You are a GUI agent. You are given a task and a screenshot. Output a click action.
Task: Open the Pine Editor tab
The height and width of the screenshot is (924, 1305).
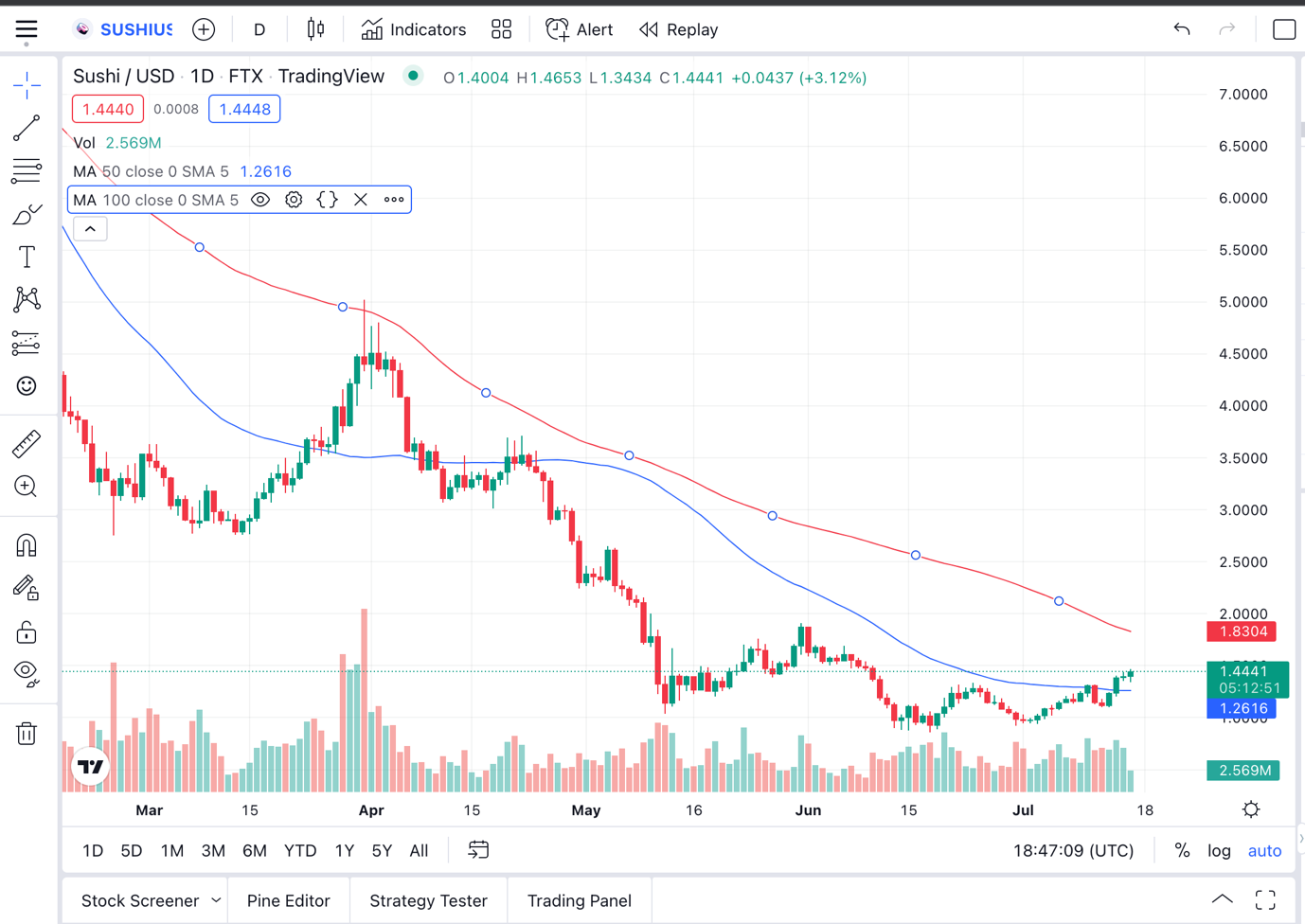point(288,901)
